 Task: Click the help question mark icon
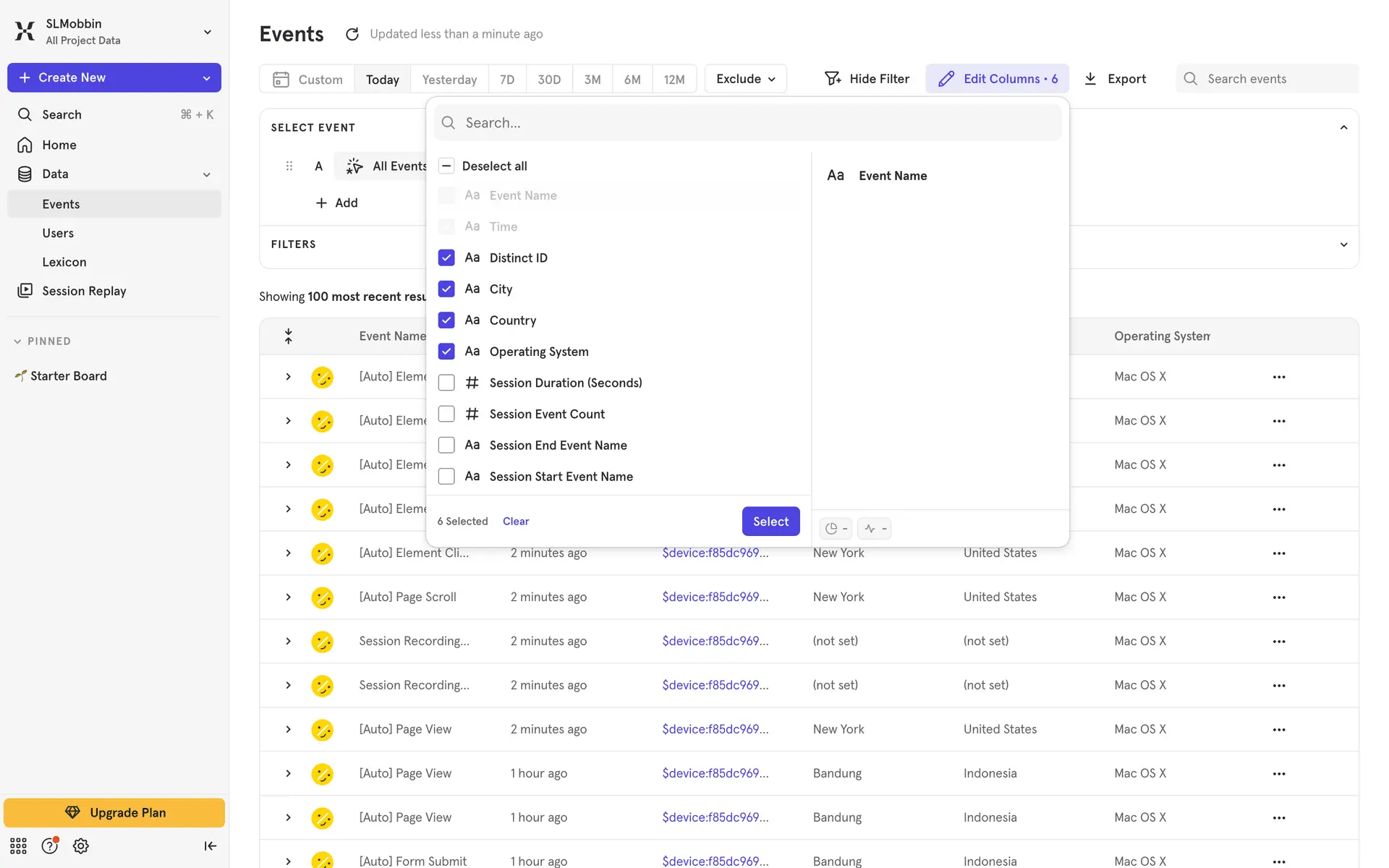49,846
